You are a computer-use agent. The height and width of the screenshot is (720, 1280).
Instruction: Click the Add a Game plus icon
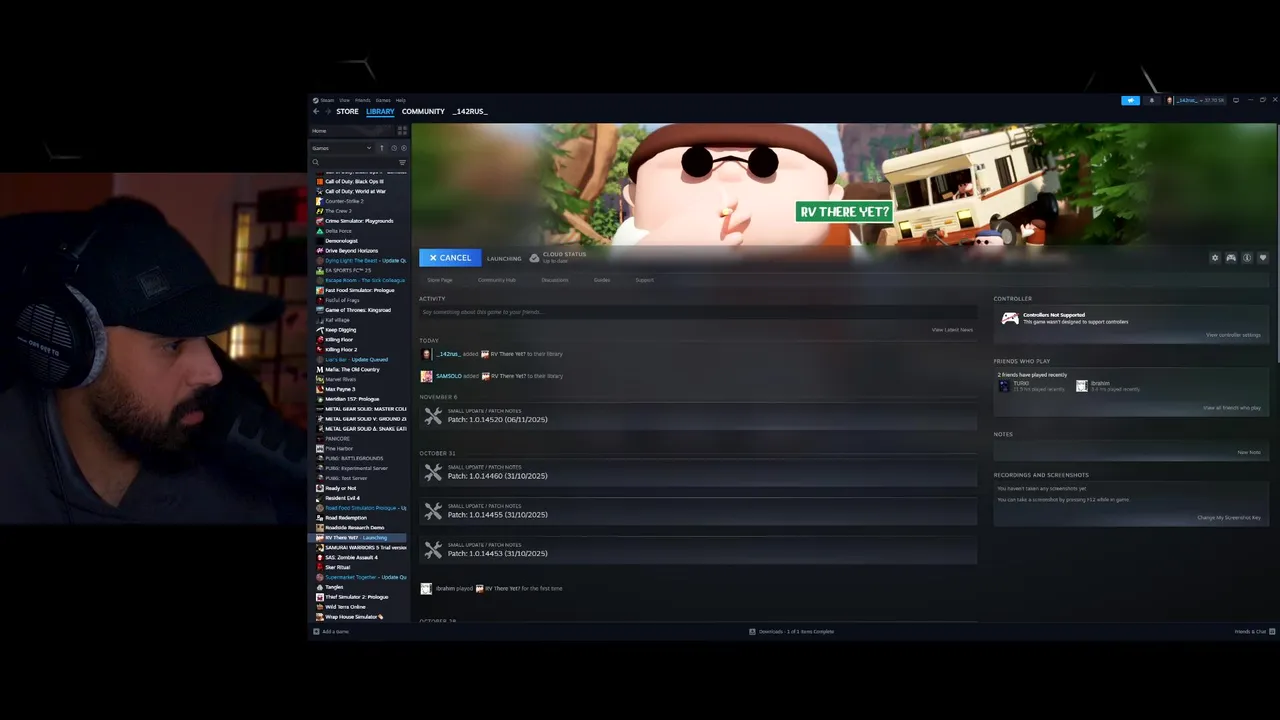(x=316, y=631)
